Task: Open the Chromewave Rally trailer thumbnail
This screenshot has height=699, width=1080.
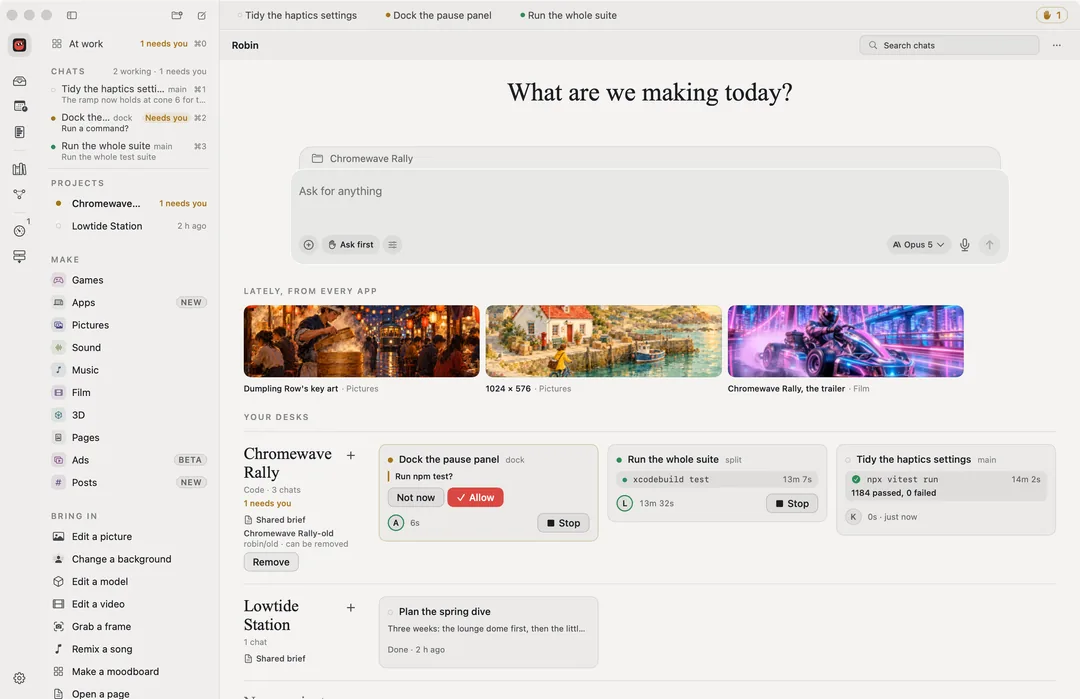Action: click(x=846, y=341)
